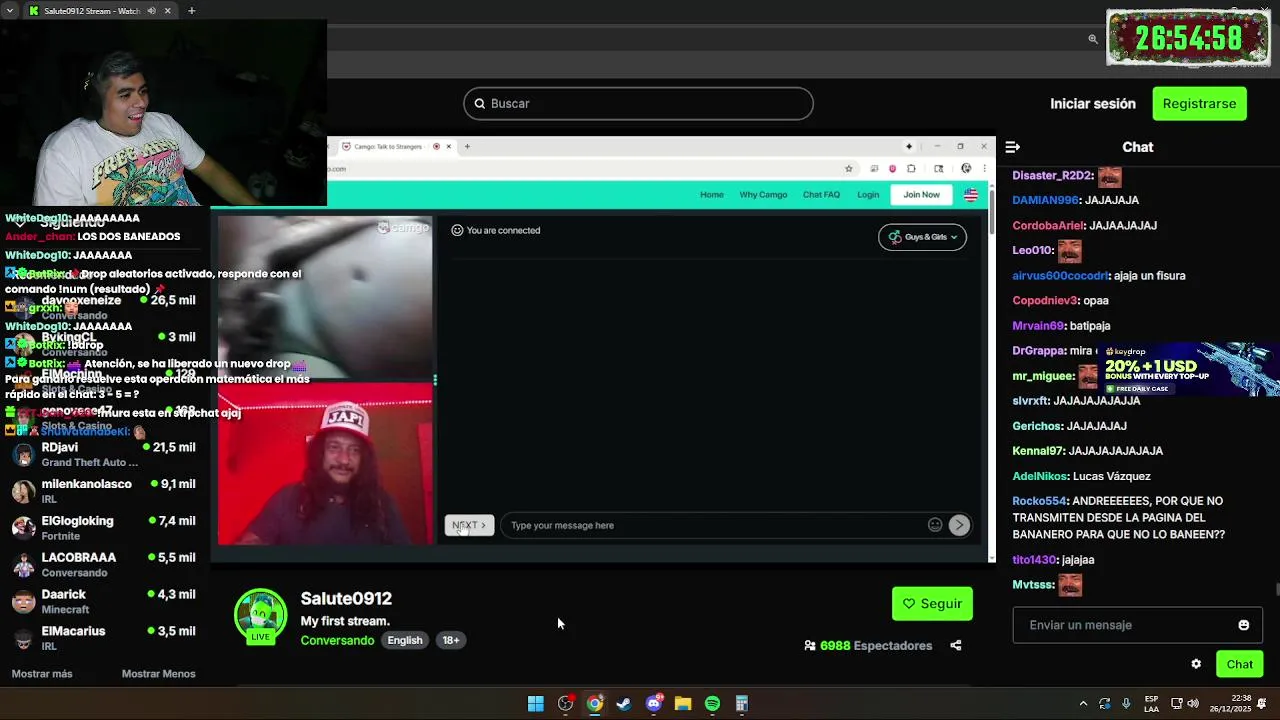The height and width of the screenshot is (720, 1280).
Task: Mute the Salute0912 Stream browser tab
Action: (152, 11)
